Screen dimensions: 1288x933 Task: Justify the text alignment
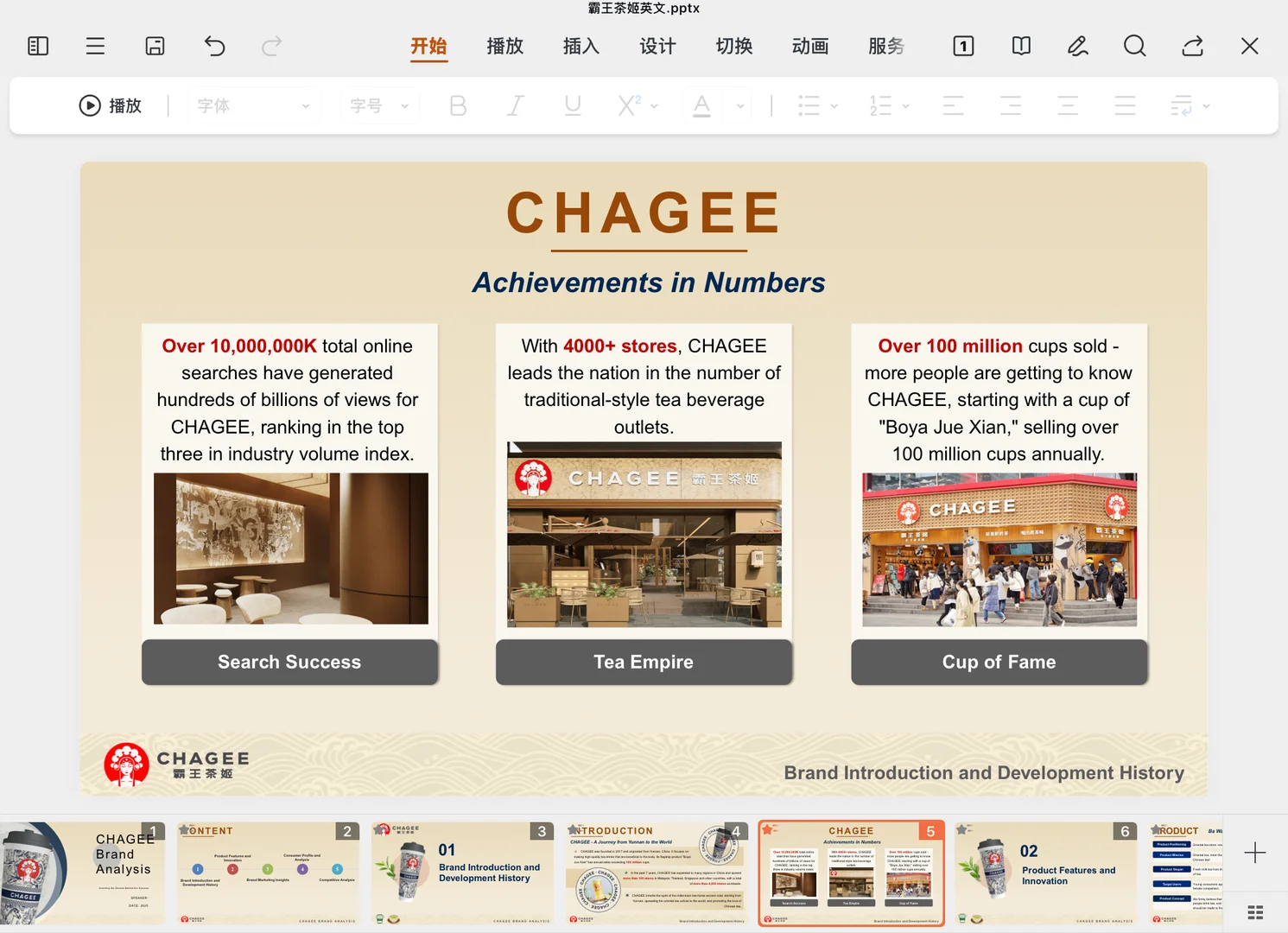[x=1125, y=105]
